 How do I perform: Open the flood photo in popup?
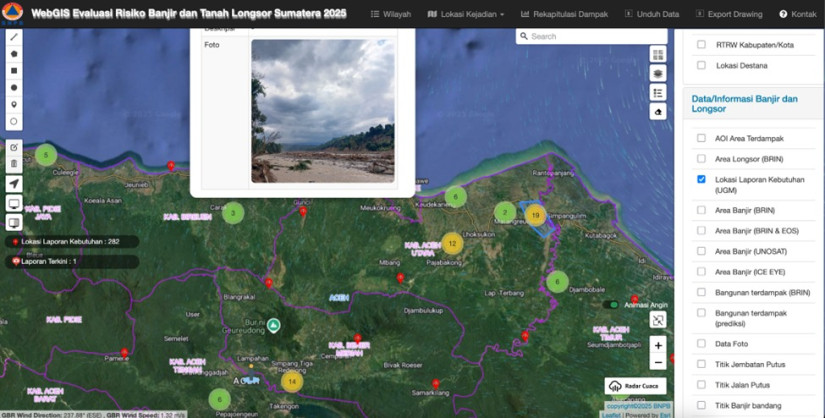(323, 111)
